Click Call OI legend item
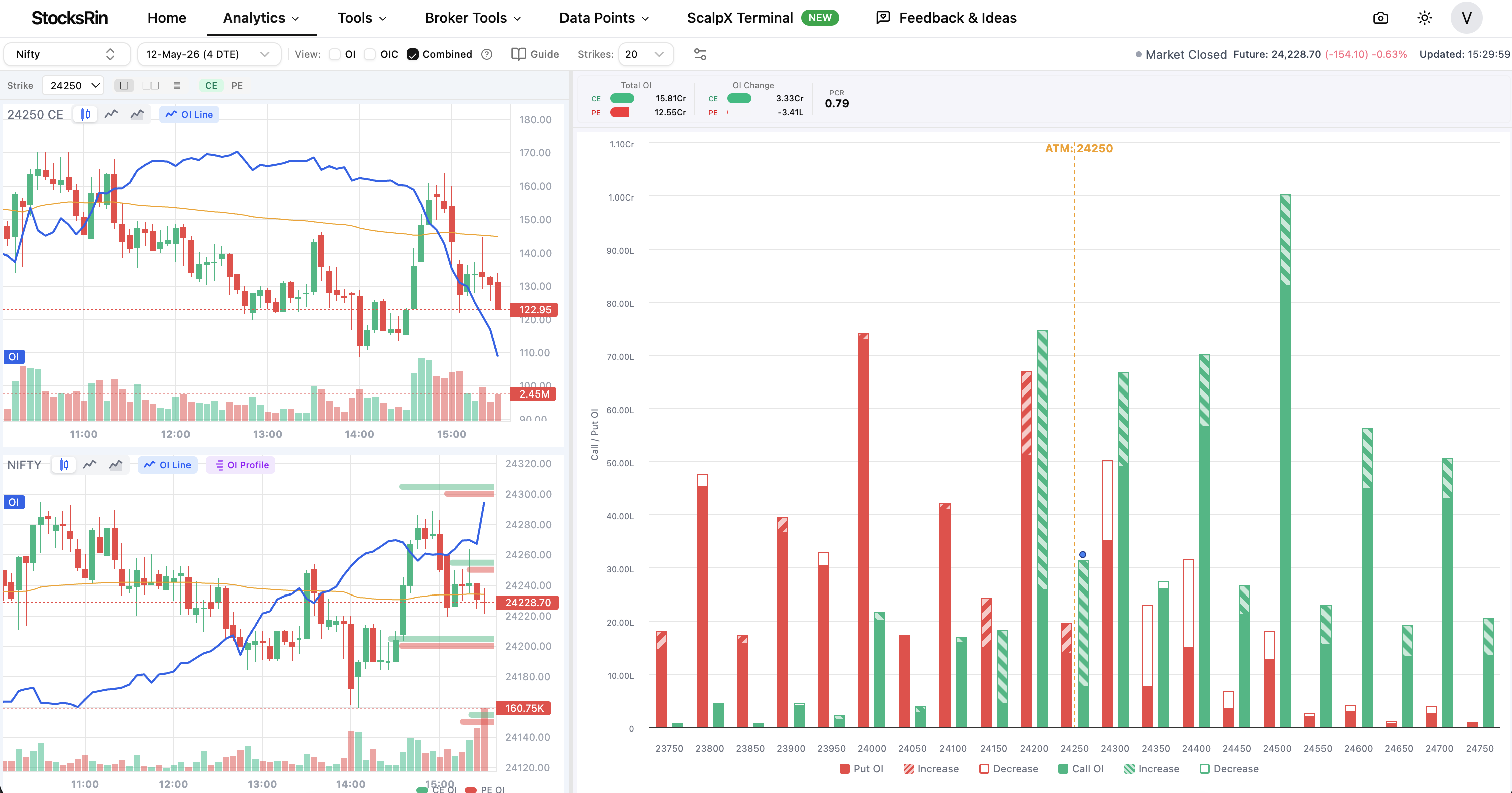The height and width of the screenshot is (793, 1512). click(1080, 768)
